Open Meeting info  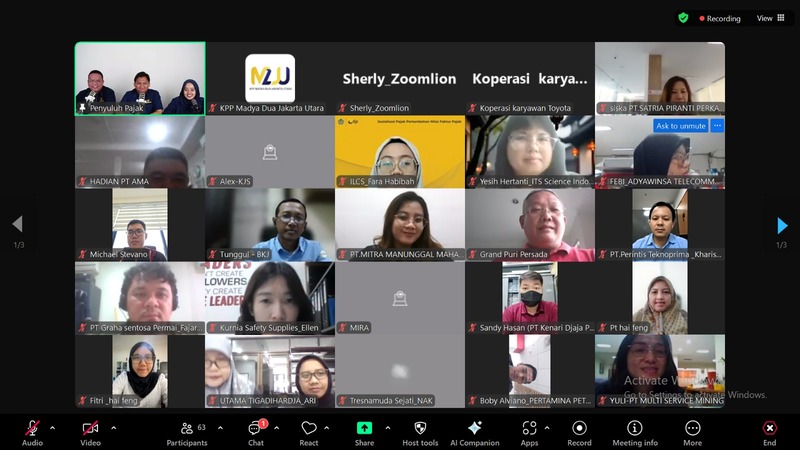point(635,430)
